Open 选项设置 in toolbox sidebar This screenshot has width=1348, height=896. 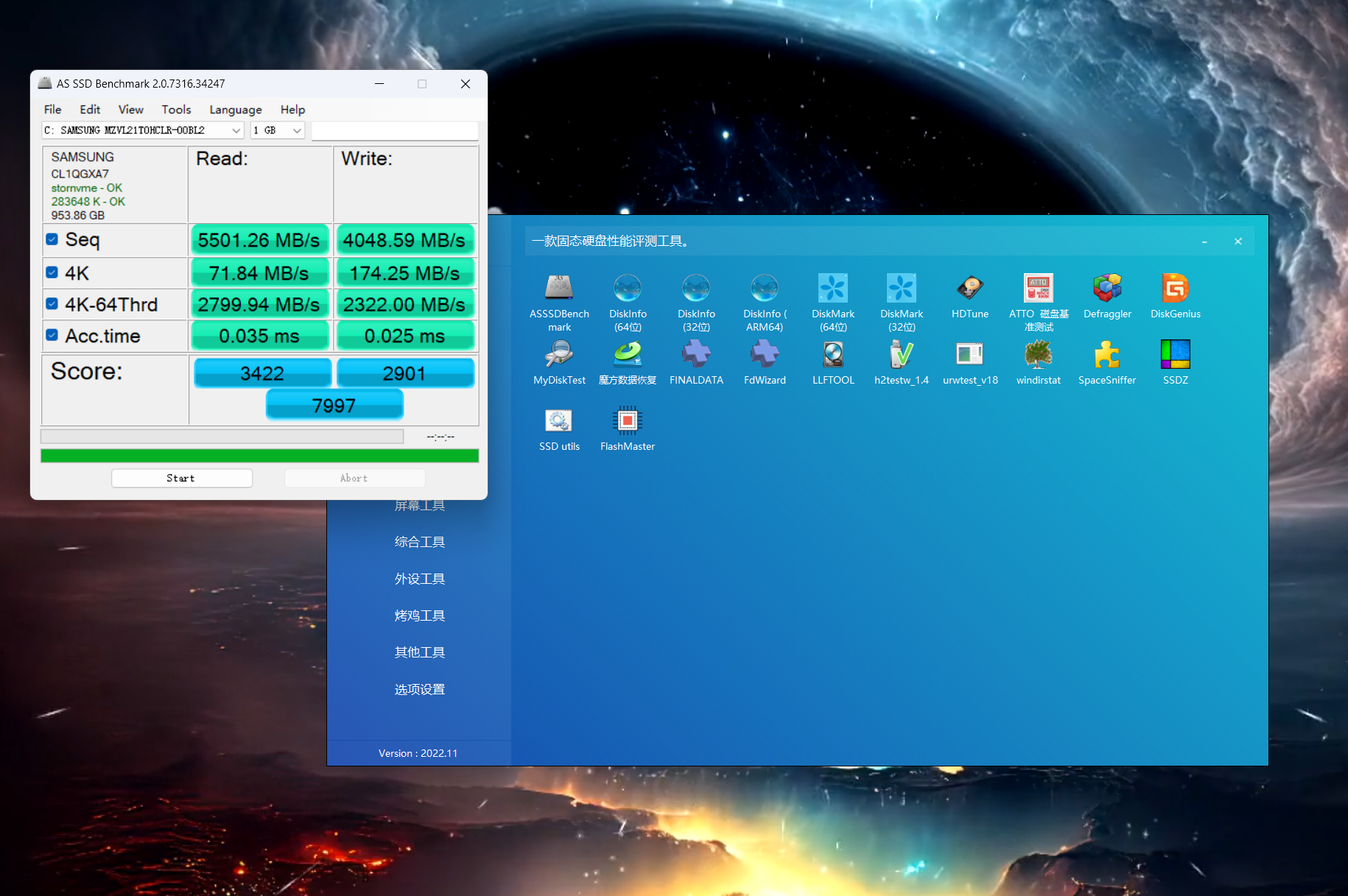point(420,689)
